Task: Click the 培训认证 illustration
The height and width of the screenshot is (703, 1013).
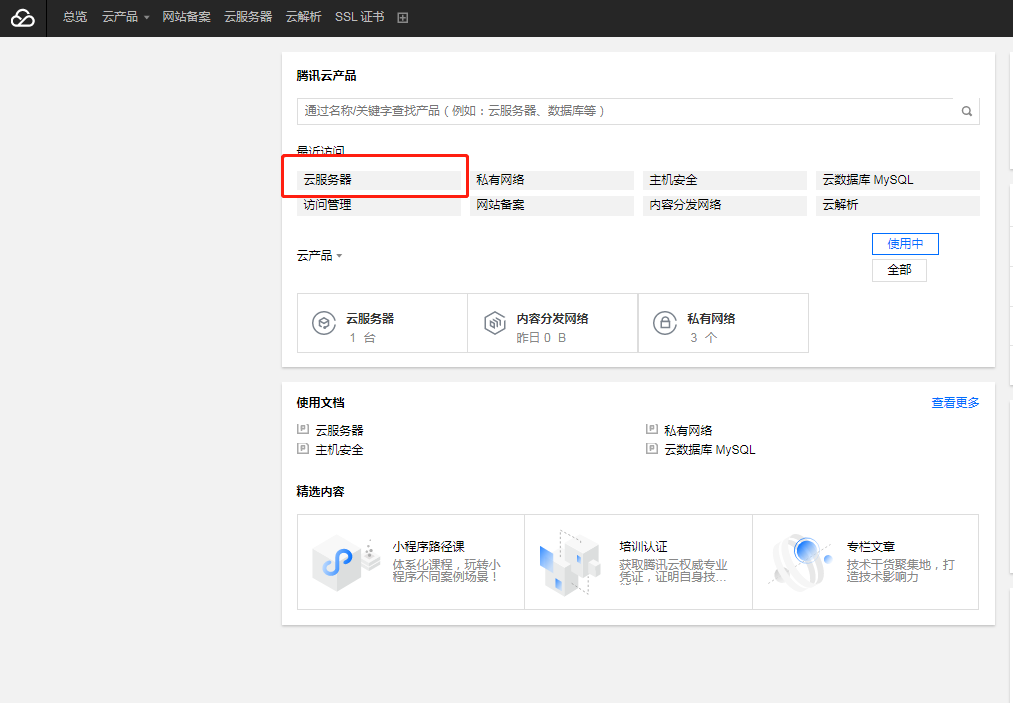Action: click(x=569, y=562)
